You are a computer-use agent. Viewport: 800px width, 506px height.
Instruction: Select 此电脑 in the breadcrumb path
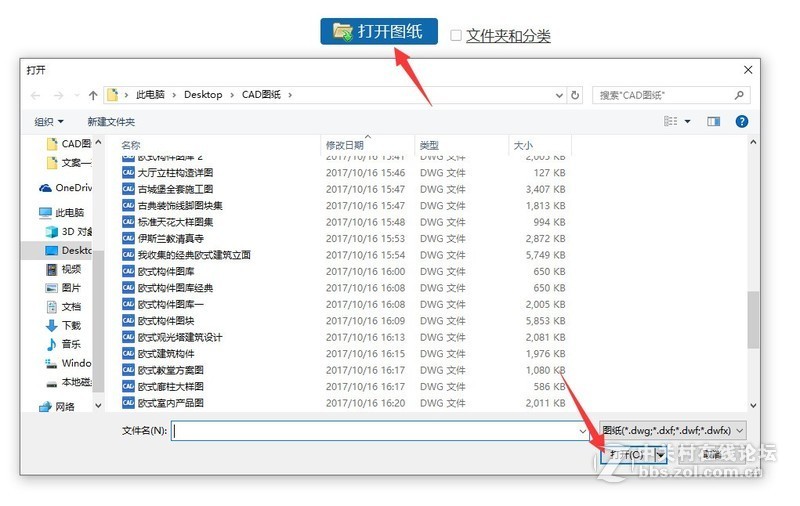coord(150,95)
